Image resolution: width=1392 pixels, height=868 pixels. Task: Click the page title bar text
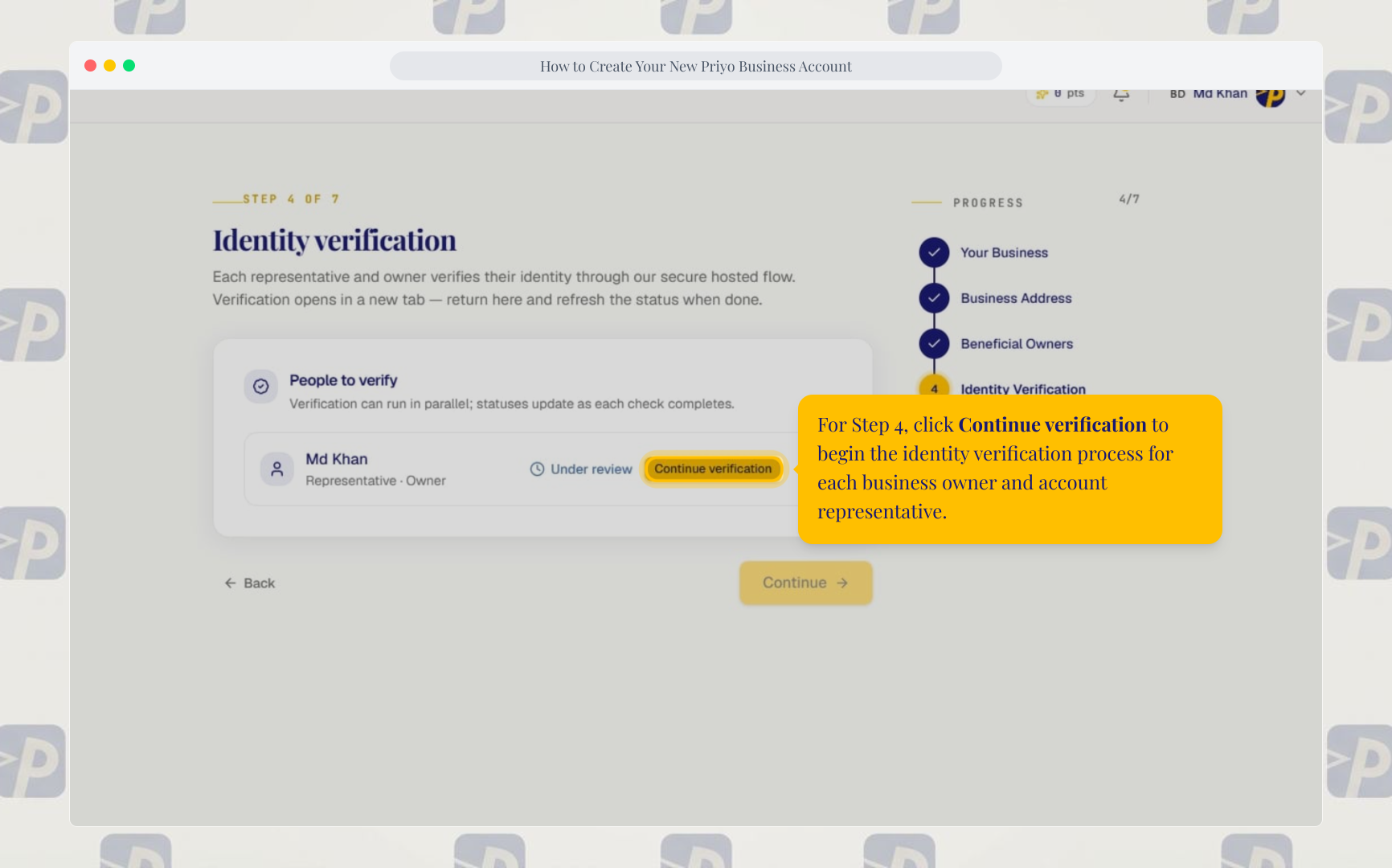tap(696, 67)
